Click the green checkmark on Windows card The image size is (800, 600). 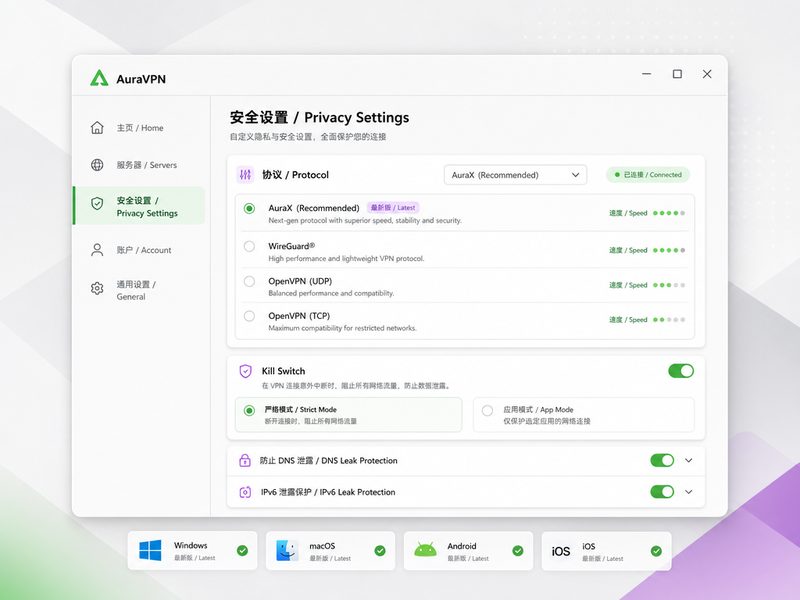[242, 551]
